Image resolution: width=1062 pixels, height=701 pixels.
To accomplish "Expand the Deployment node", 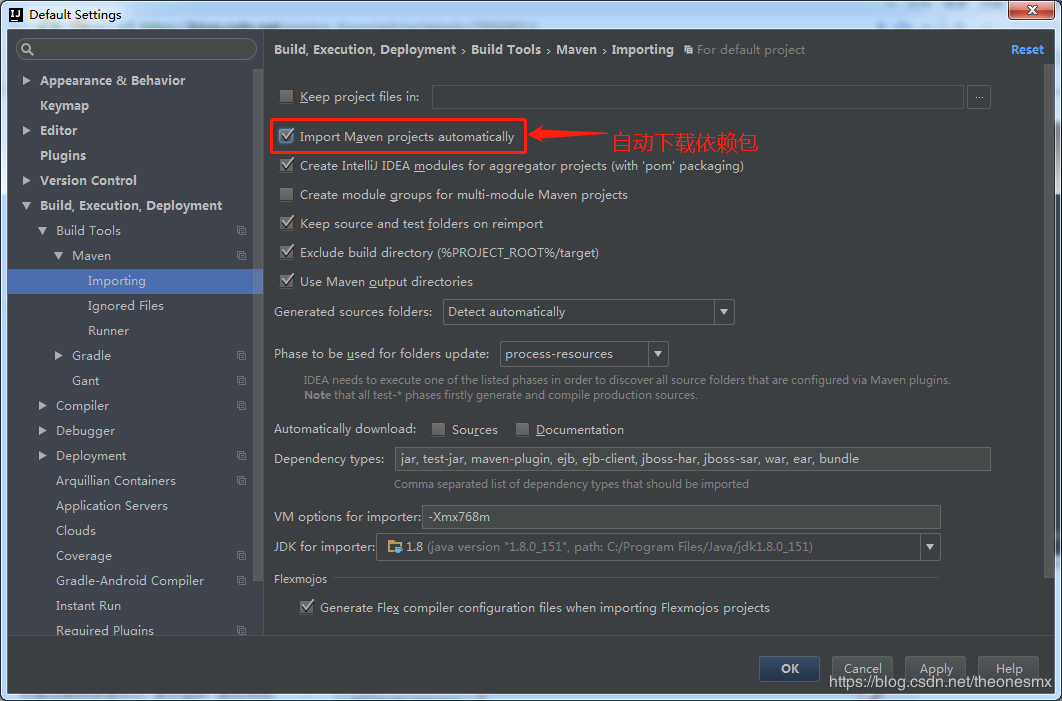I will coord(43,456).
